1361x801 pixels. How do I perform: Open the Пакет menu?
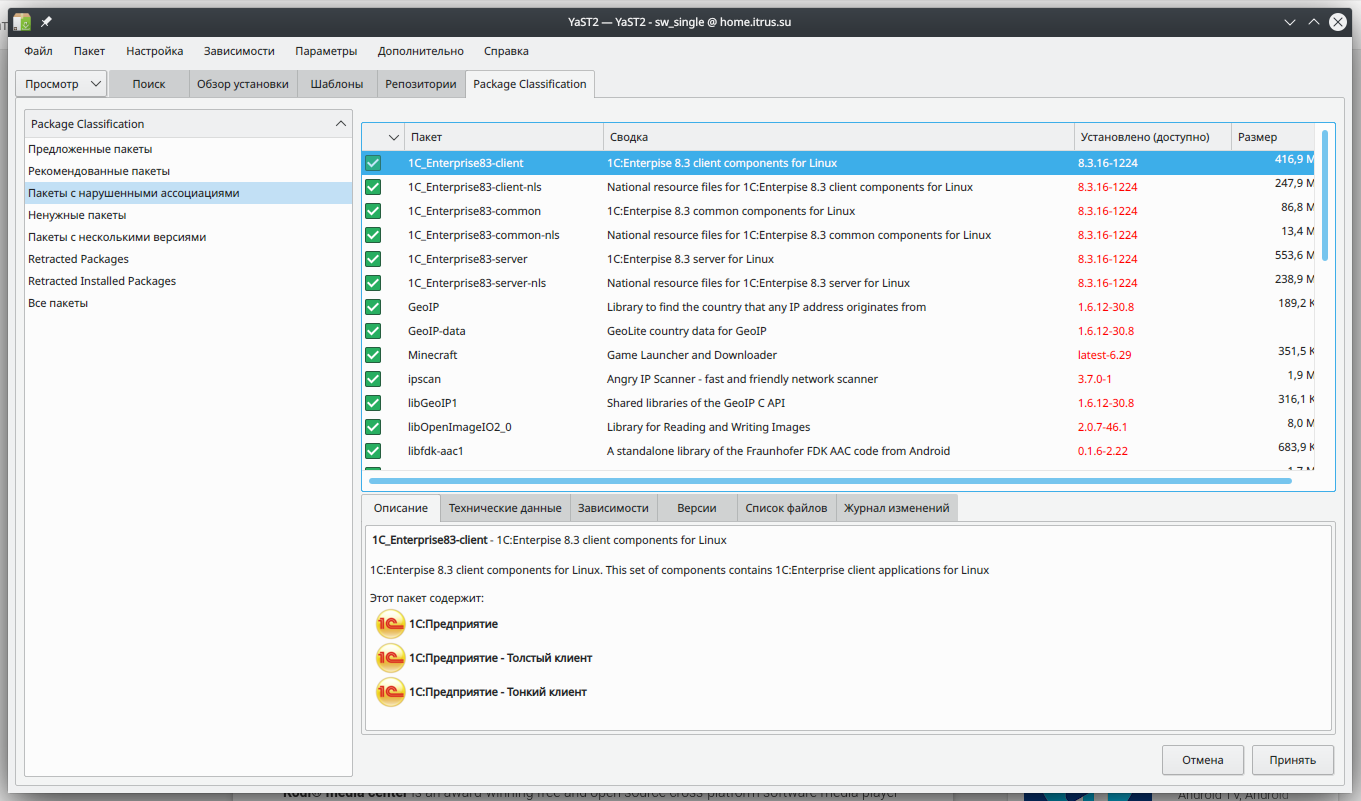click(89, 51)
